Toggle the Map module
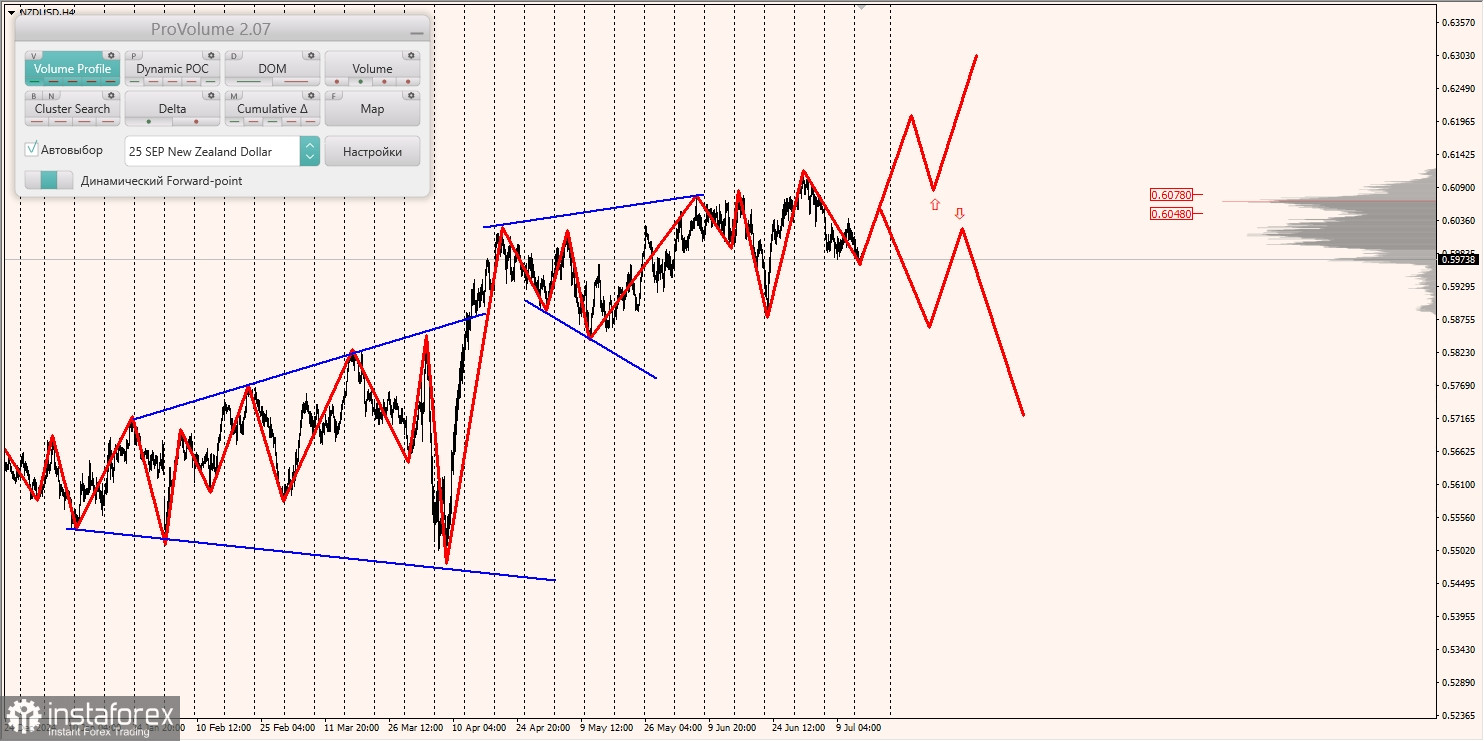 [372, 108]
